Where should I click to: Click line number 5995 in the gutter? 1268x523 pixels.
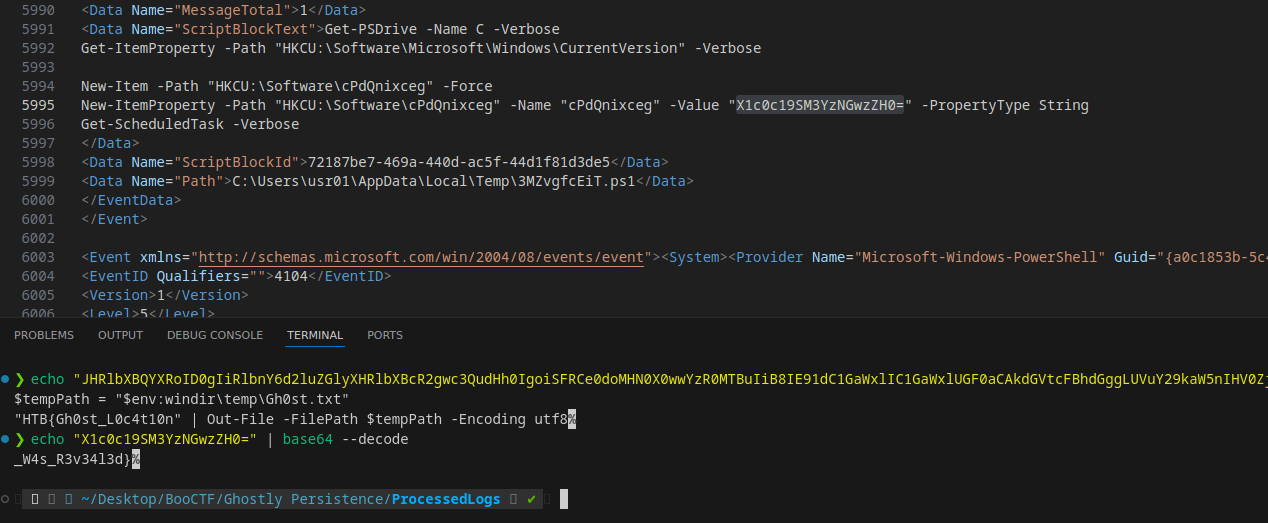[x=38, y=105]
